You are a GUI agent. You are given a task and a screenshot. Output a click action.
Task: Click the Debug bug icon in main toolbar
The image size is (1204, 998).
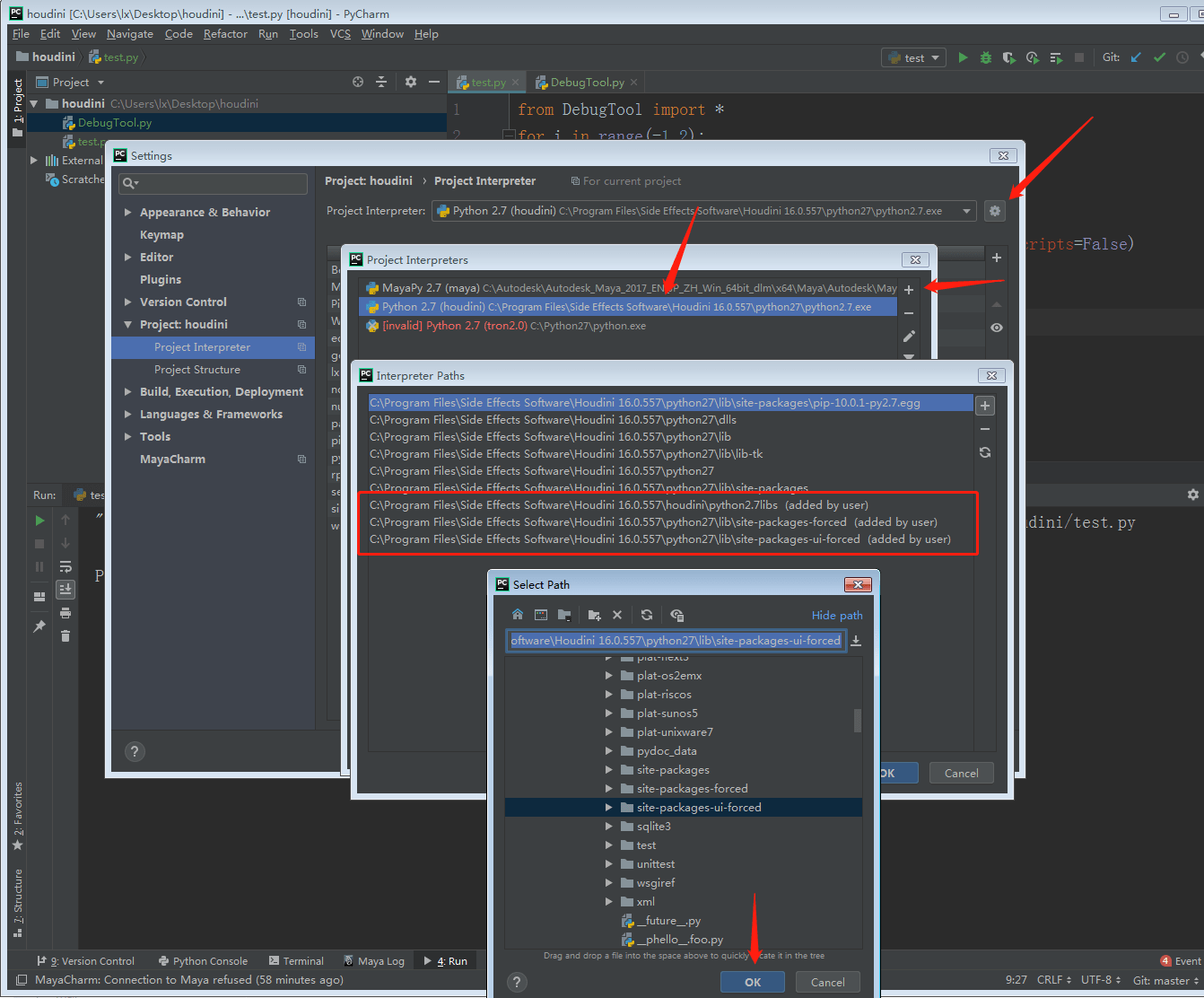click(985, 57)
